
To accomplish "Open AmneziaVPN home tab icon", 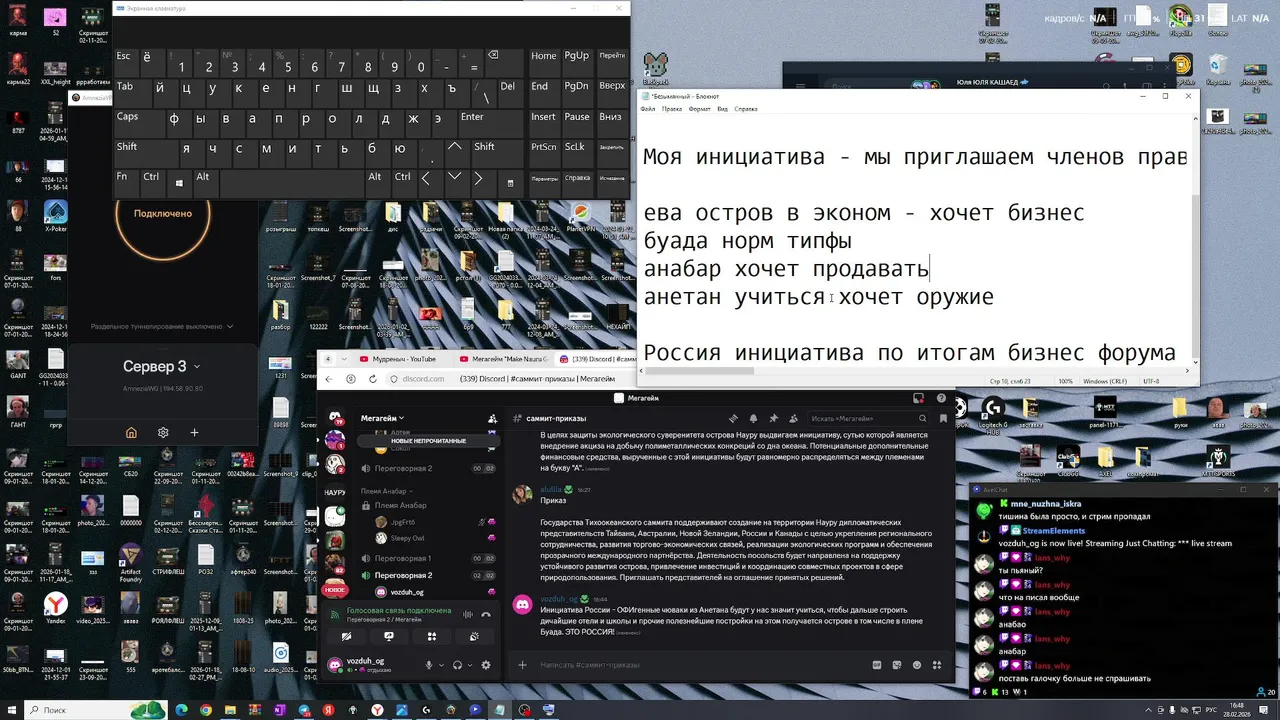I will pyautogui.click(x=131, y=433).
